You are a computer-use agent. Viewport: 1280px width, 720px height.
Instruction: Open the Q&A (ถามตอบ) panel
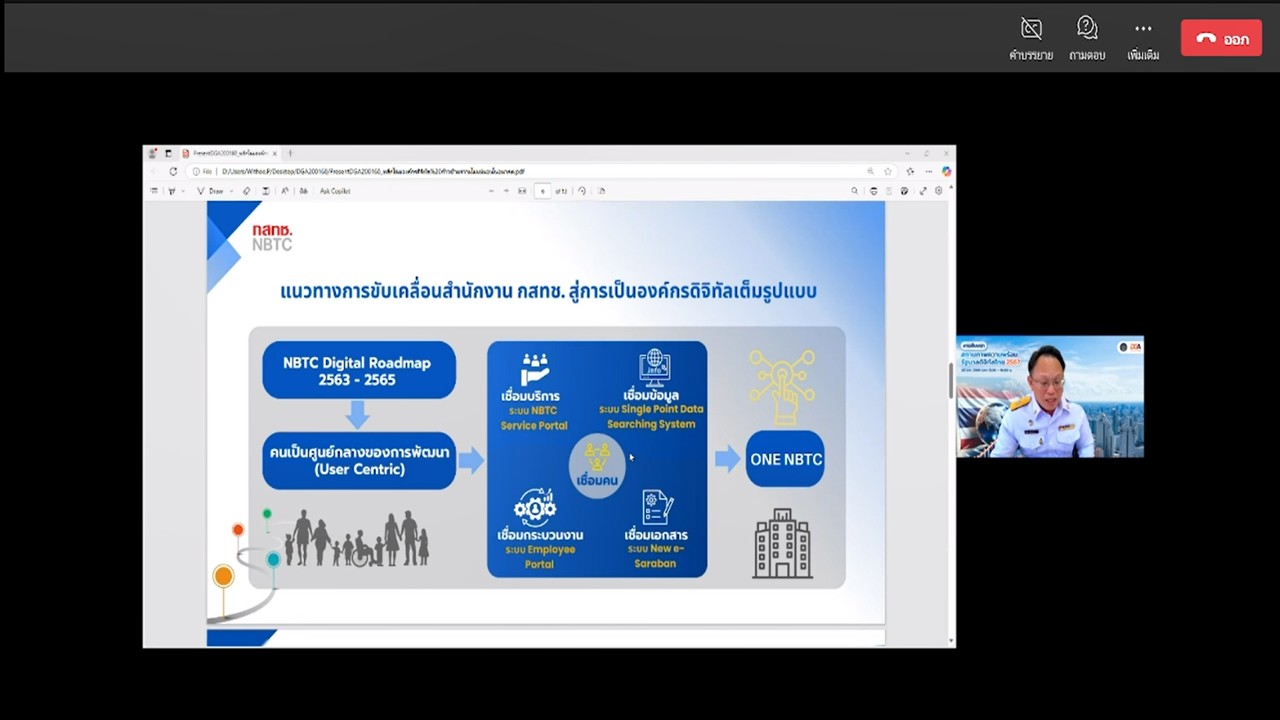tap(1086, 38)
